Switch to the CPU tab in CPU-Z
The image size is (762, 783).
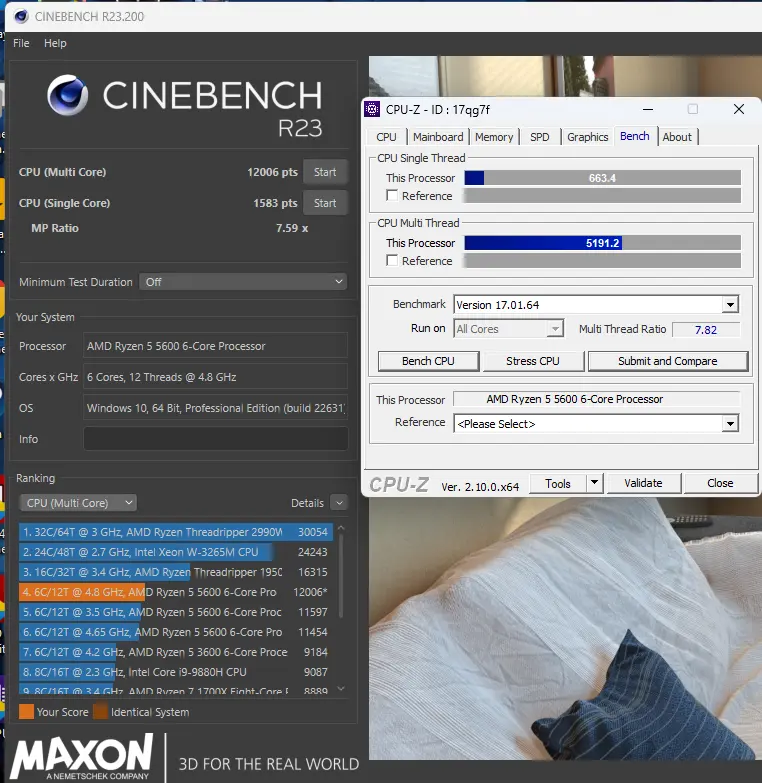click(x=386, y=137)
